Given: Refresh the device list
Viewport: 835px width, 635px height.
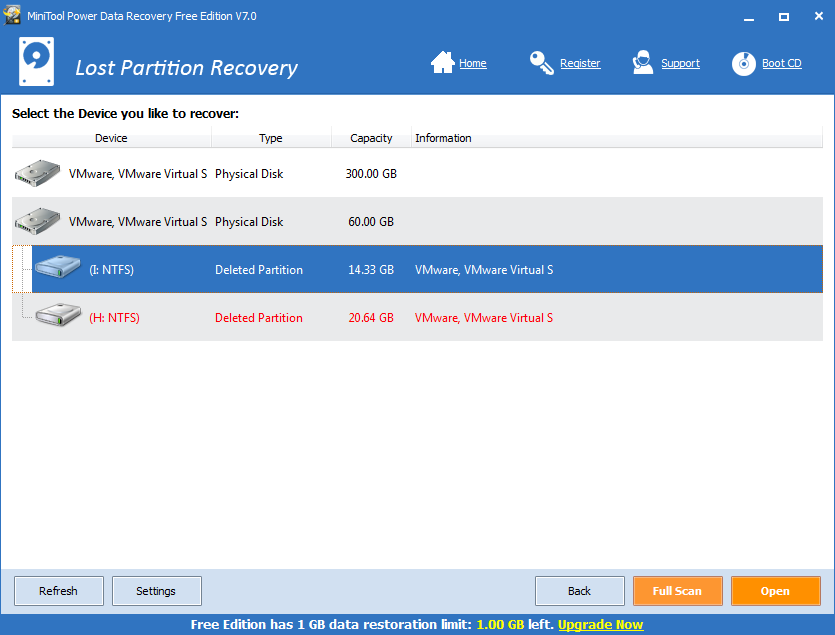Looking at the screenshot, I should pos(59,591).
